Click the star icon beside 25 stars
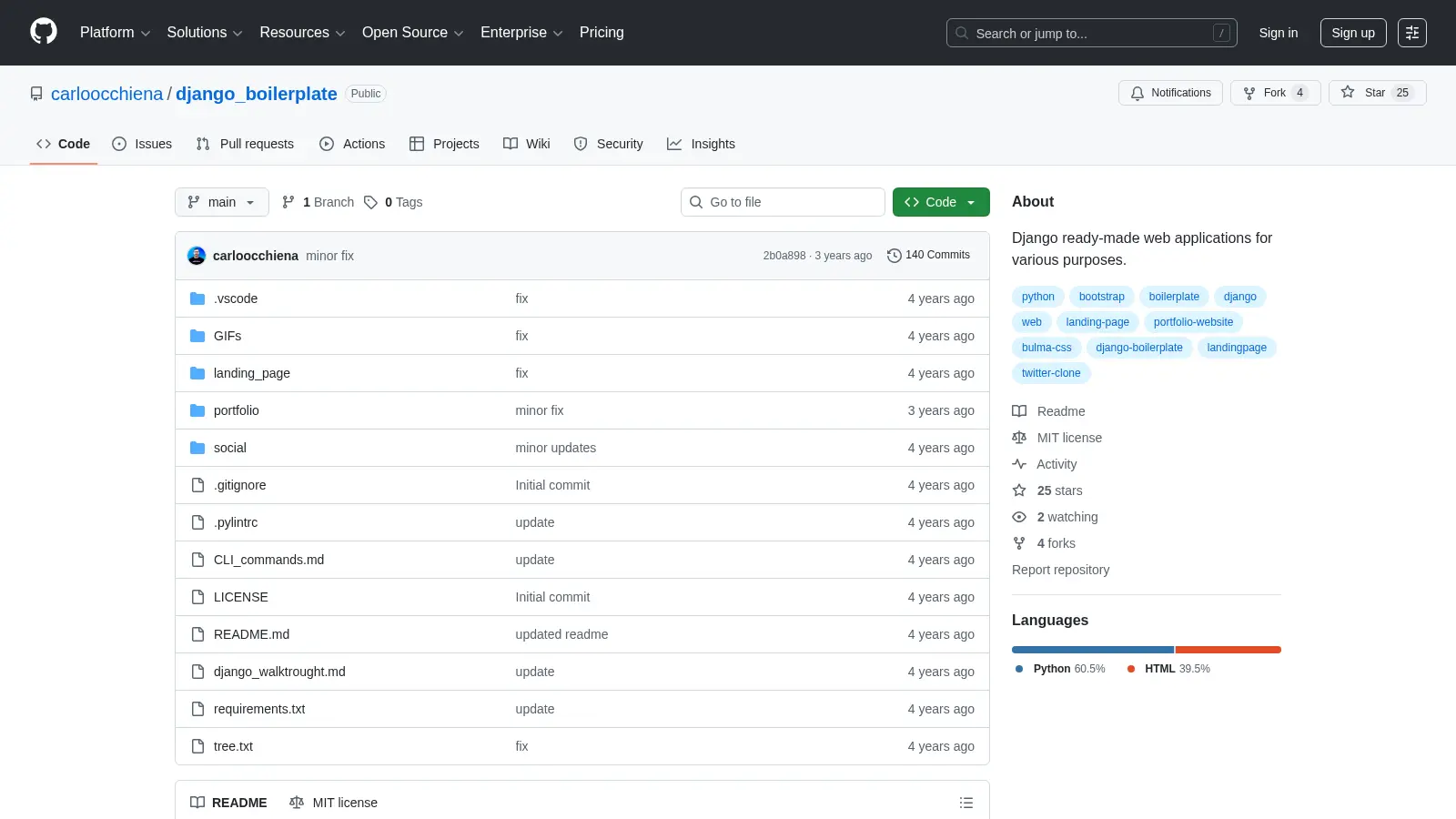The height and width of the screenshot is (819, 1456). tap(1019, 490)
